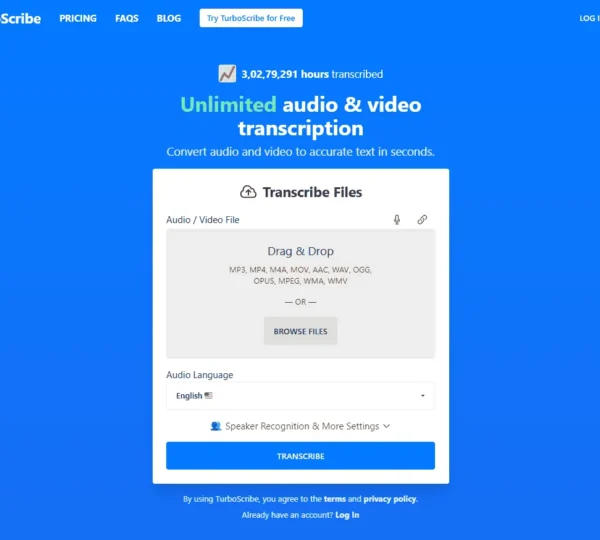Image resolution: width=600 pixels, height=540 pixels.
Task: Click the blue Transcribe button
Action: 300,456
